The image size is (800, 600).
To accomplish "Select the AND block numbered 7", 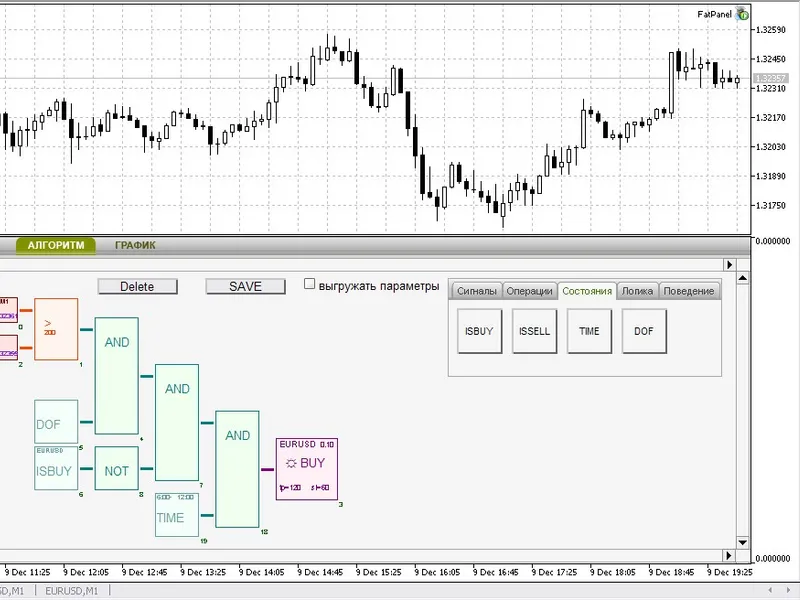I will (177, 422).
